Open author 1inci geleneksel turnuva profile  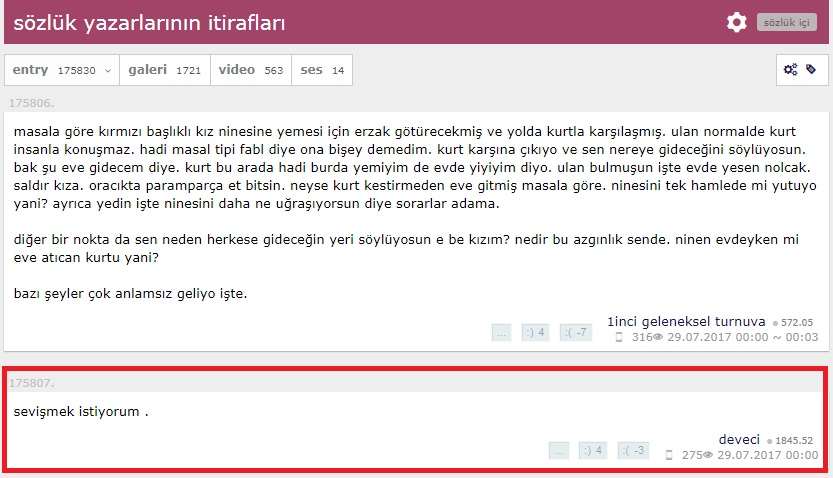[x=686, y=321]
